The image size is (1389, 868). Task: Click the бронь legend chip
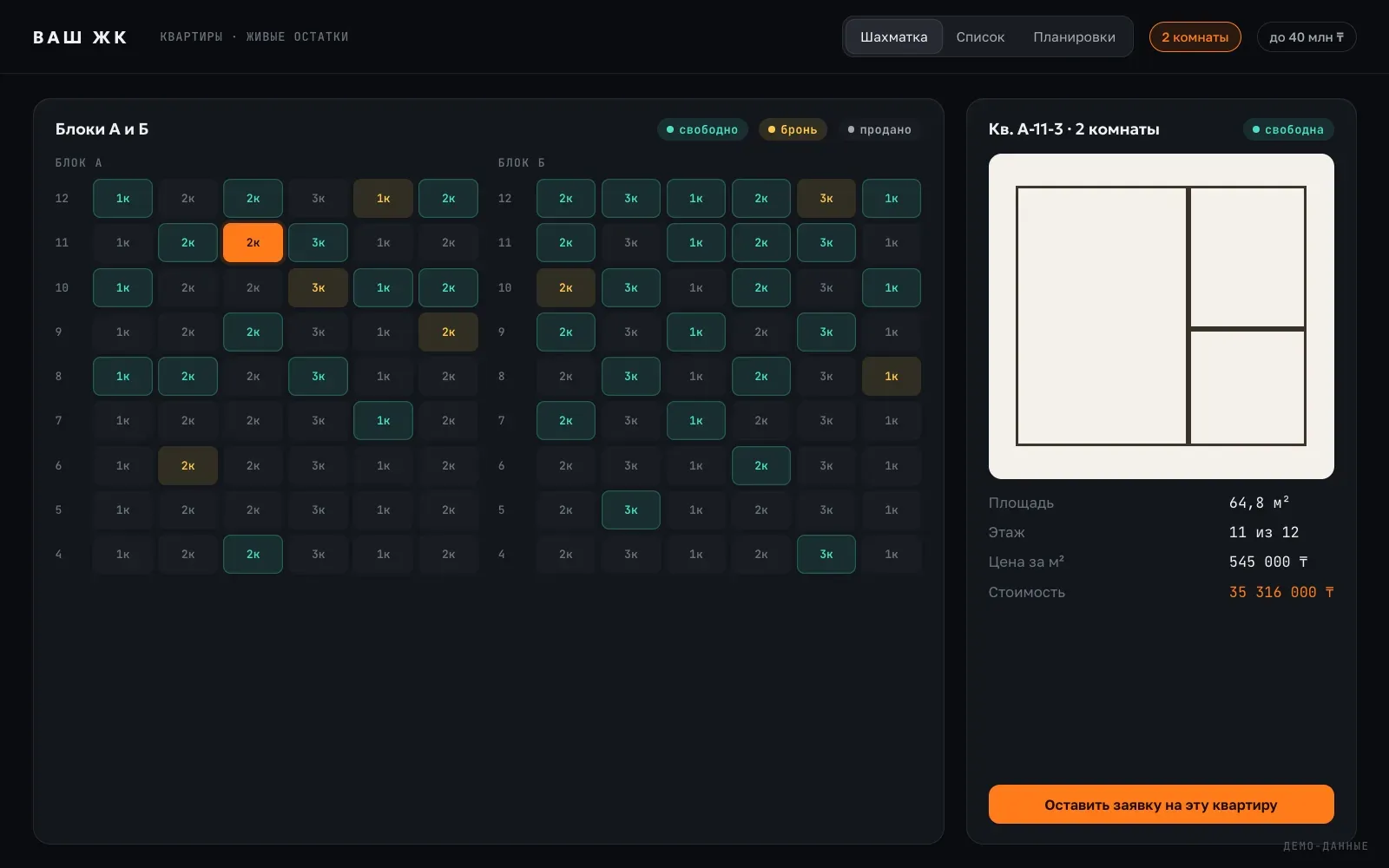(793, 129)
